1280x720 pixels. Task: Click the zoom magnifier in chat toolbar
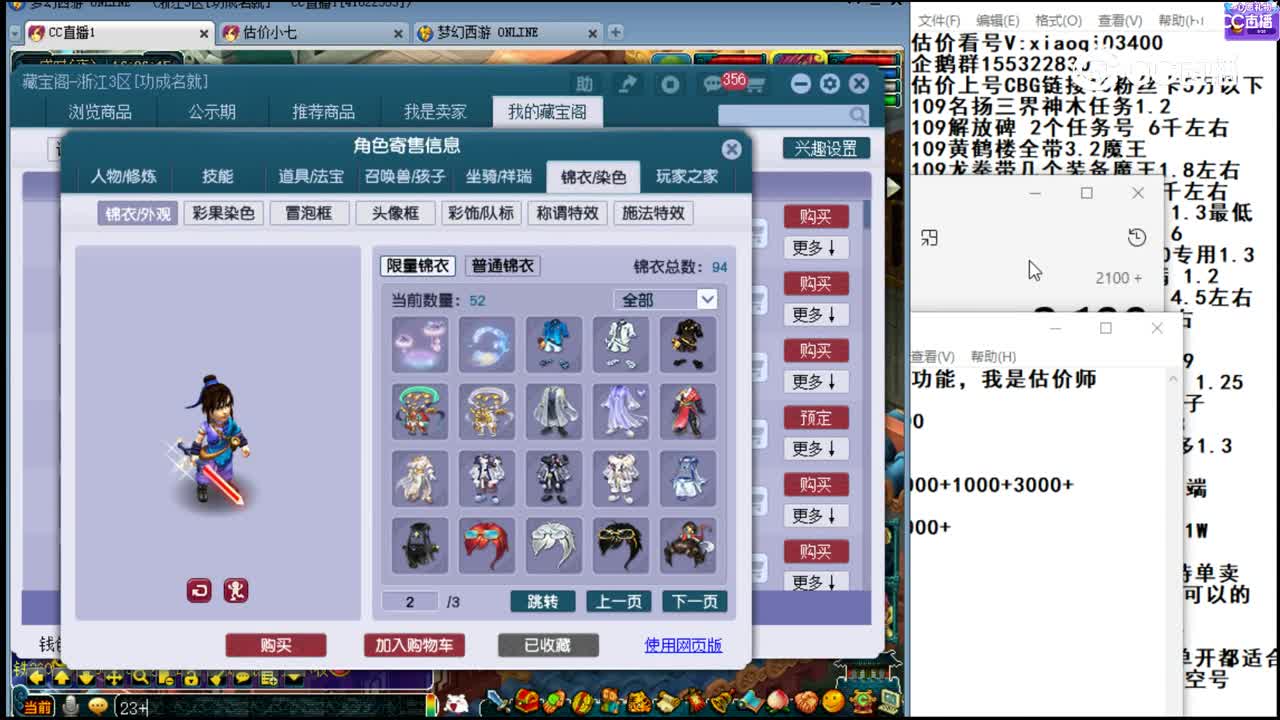click(140, 678)
